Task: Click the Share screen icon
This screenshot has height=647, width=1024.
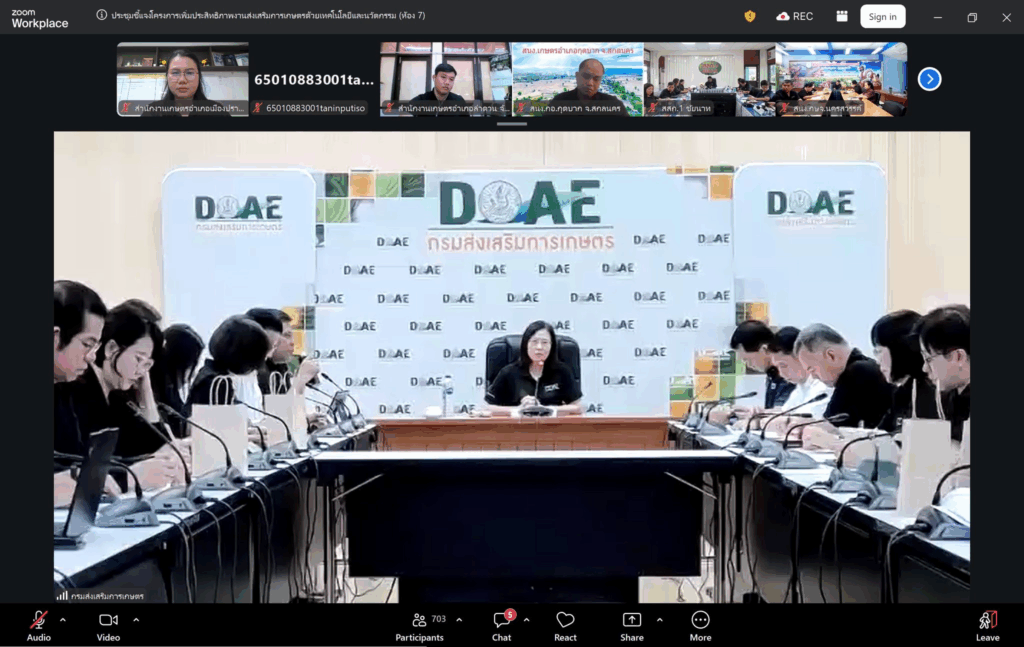Action: pos(632,625)
